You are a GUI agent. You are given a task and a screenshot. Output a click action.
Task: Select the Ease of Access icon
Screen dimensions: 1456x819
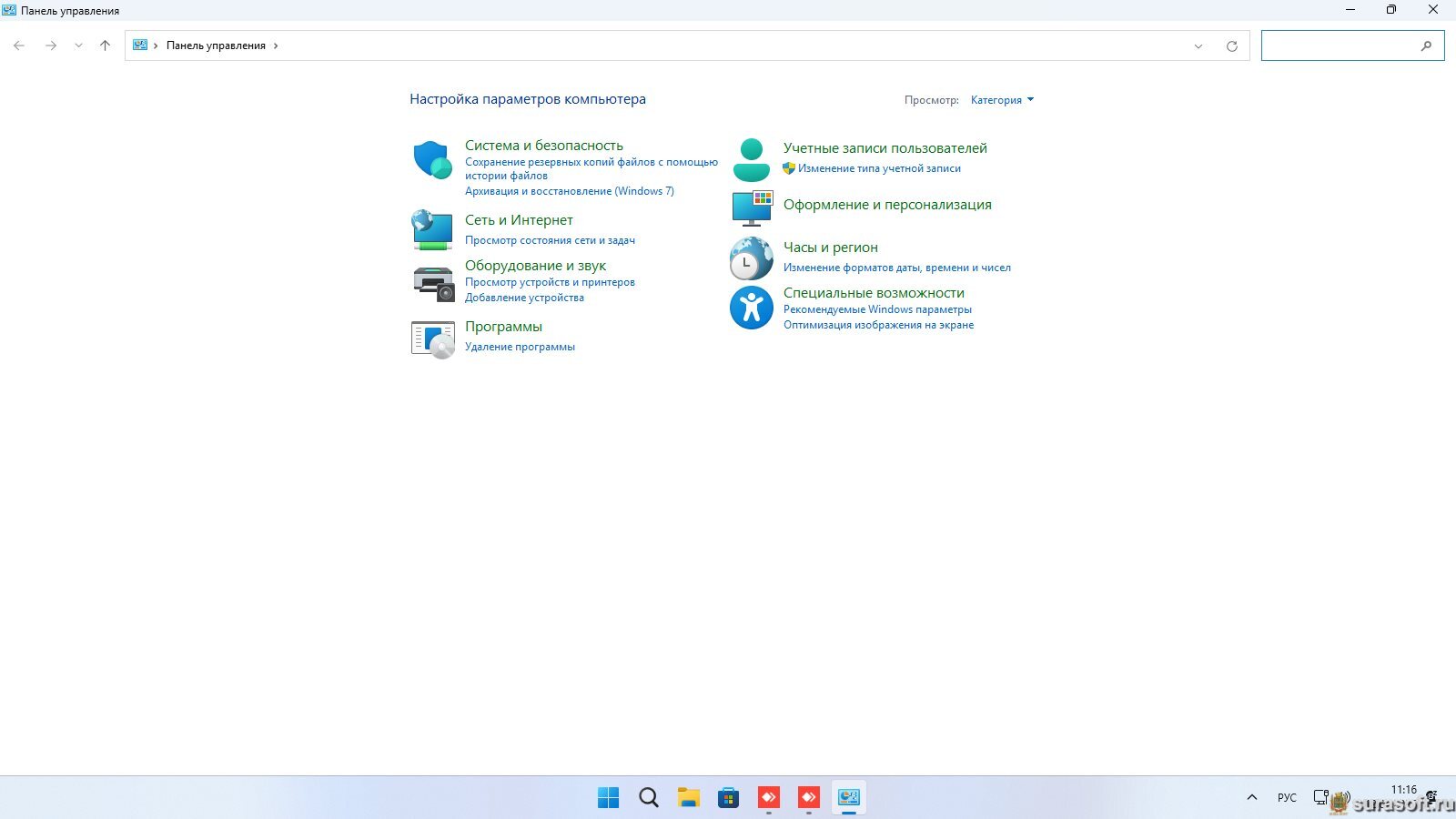752,308
